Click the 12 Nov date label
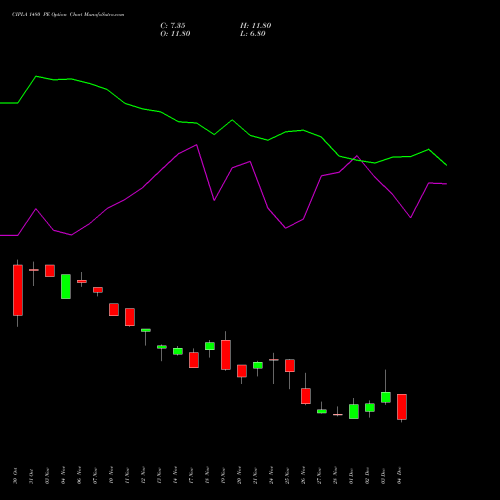The width and height of the screenshot is (500, 500). [143, 476]
